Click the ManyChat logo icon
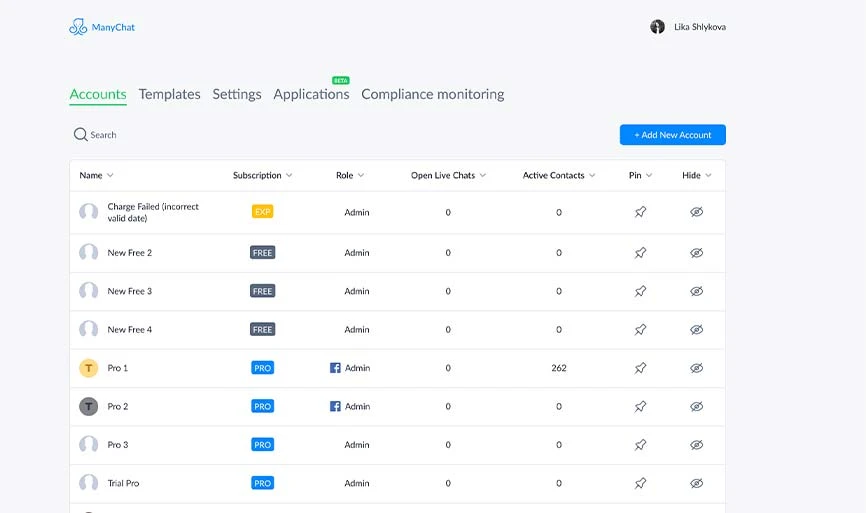This screenshot has width=867, height=513. point(78,27)
